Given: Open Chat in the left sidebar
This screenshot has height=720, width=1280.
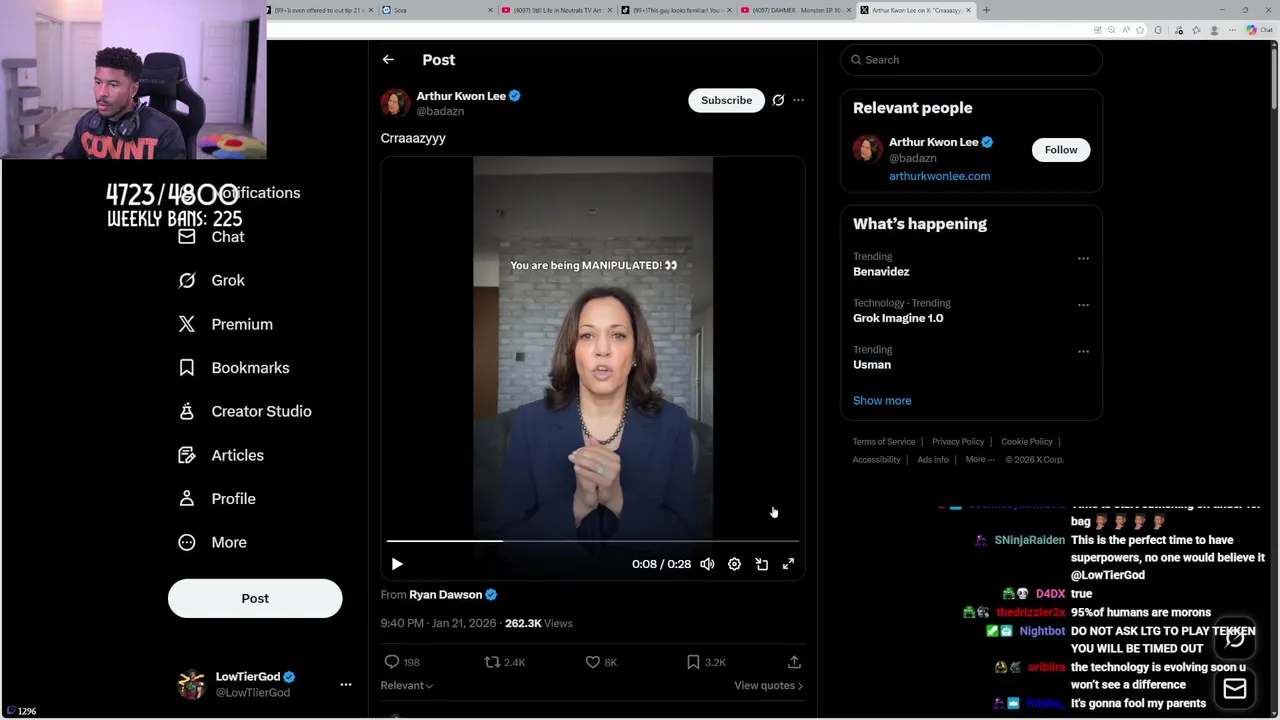Looking at the screenshot, I should click(212, 237).
